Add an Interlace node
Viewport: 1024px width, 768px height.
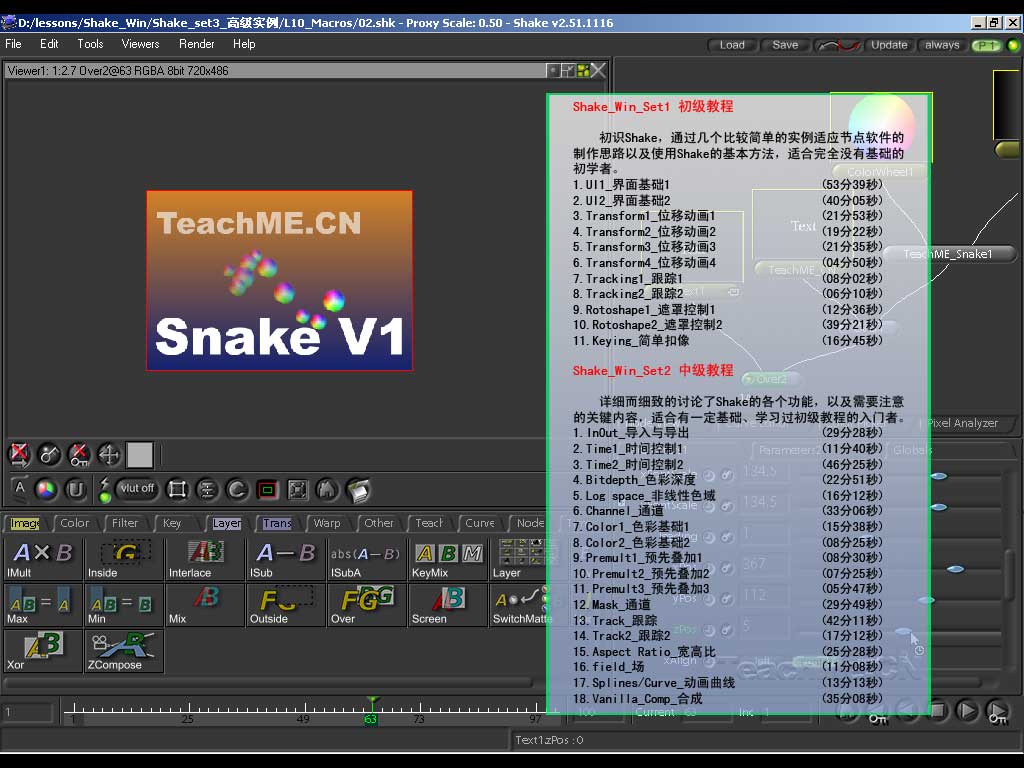[204, 560]
